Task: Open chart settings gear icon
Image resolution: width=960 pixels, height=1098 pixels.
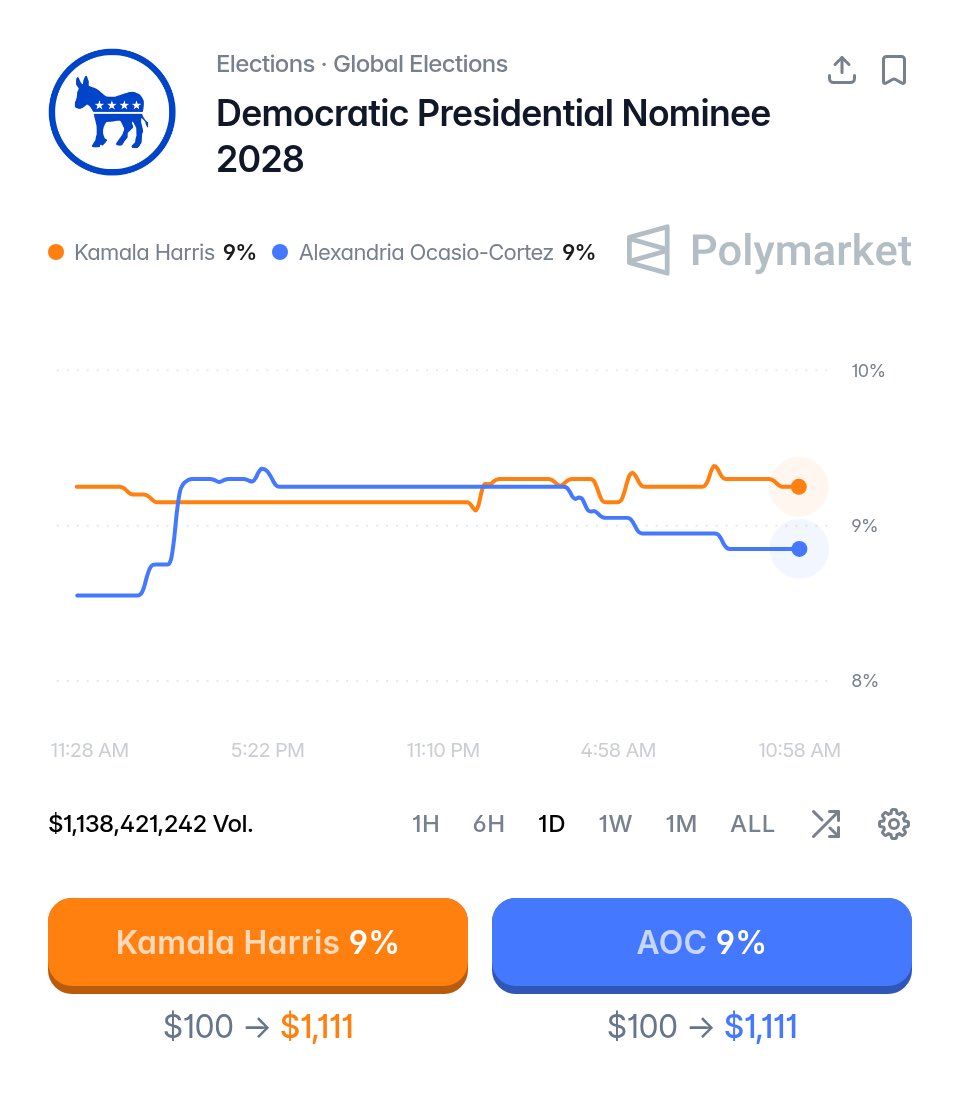Action: point(893,824)
